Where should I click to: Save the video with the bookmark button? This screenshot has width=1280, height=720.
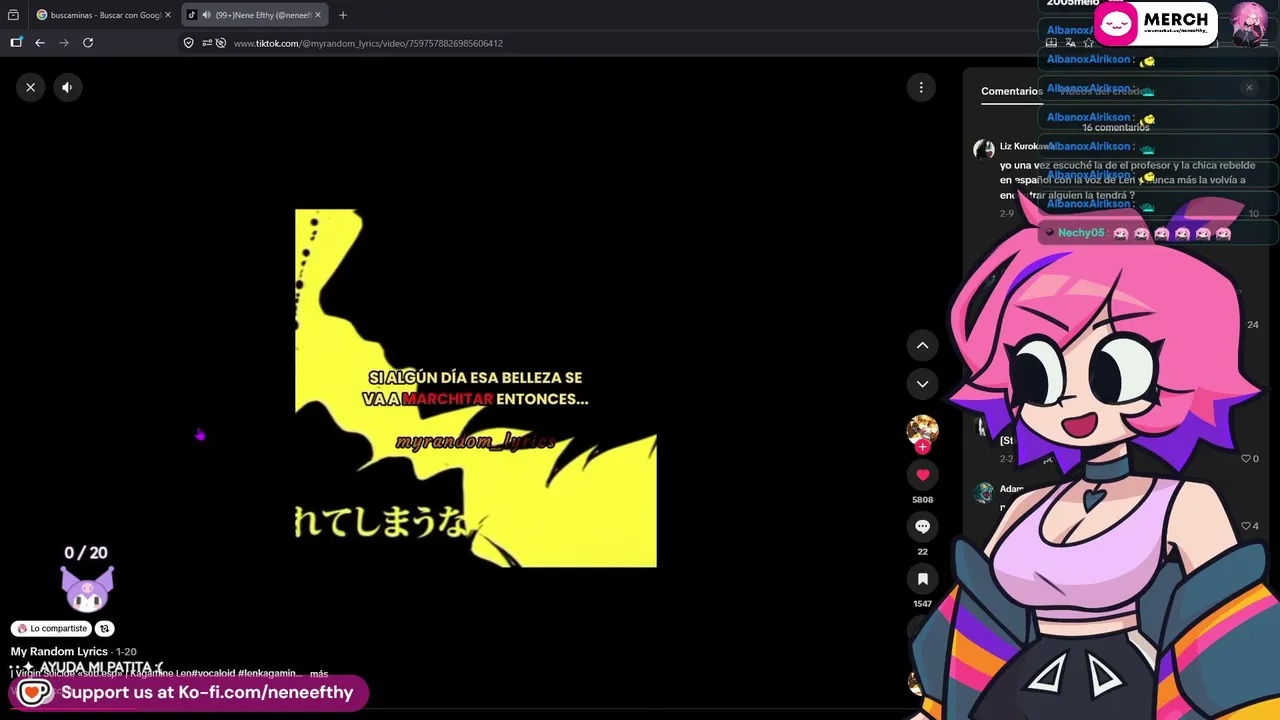[x=922, y=579]
